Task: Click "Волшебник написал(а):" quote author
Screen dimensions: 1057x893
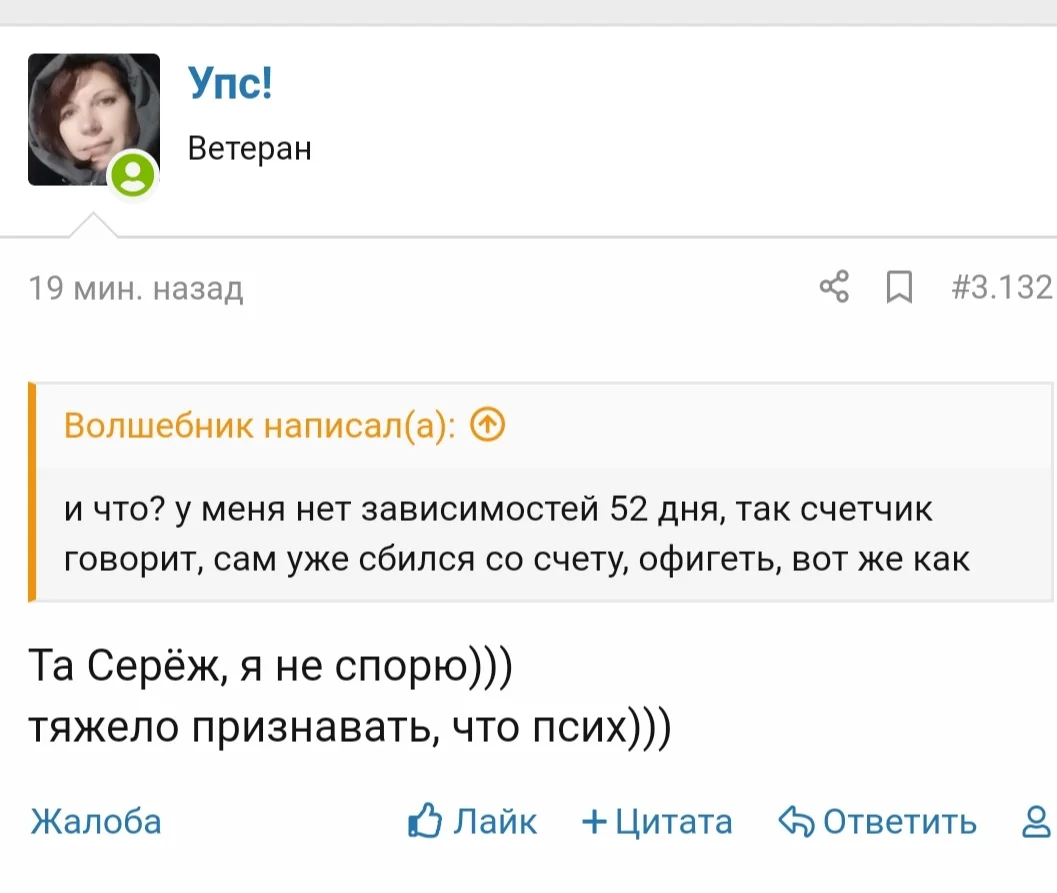Action: (260, 425)
